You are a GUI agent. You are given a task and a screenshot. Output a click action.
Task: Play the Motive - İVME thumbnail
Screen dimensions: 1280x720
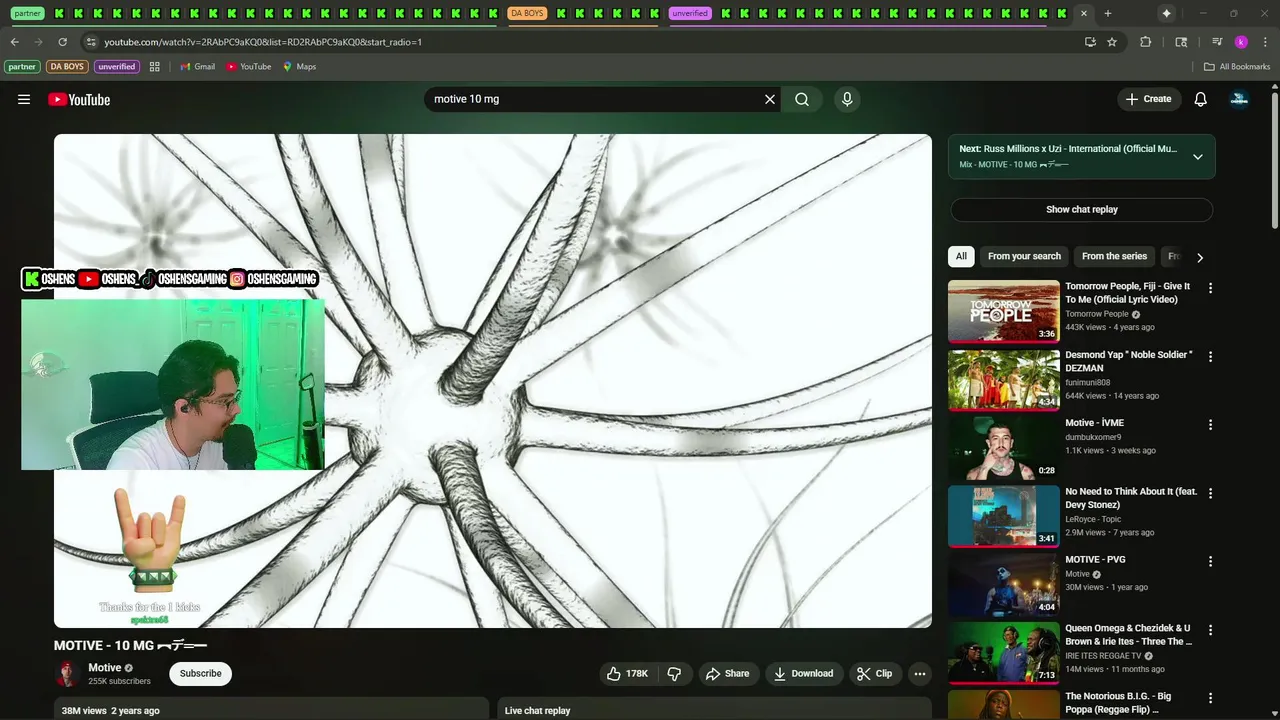(x=1004, y=448)
